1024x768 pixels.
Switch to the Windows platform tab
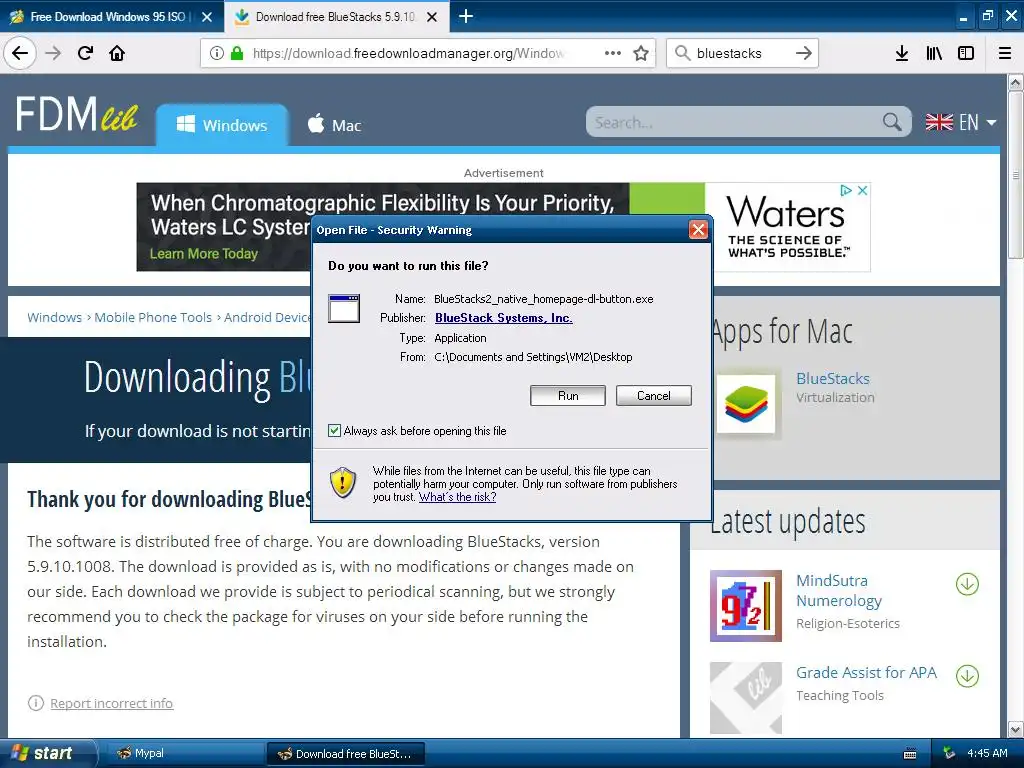222,125
